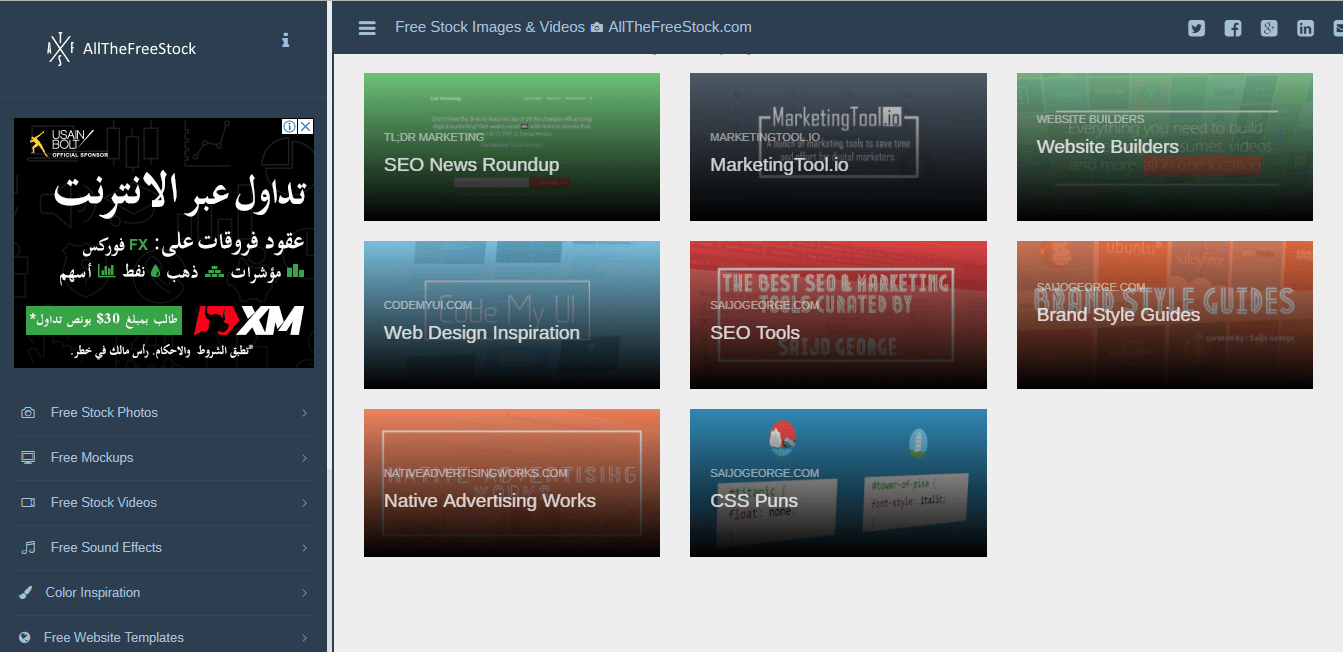Open the email share icon

pyautogui.click(x=1338, y=28)
